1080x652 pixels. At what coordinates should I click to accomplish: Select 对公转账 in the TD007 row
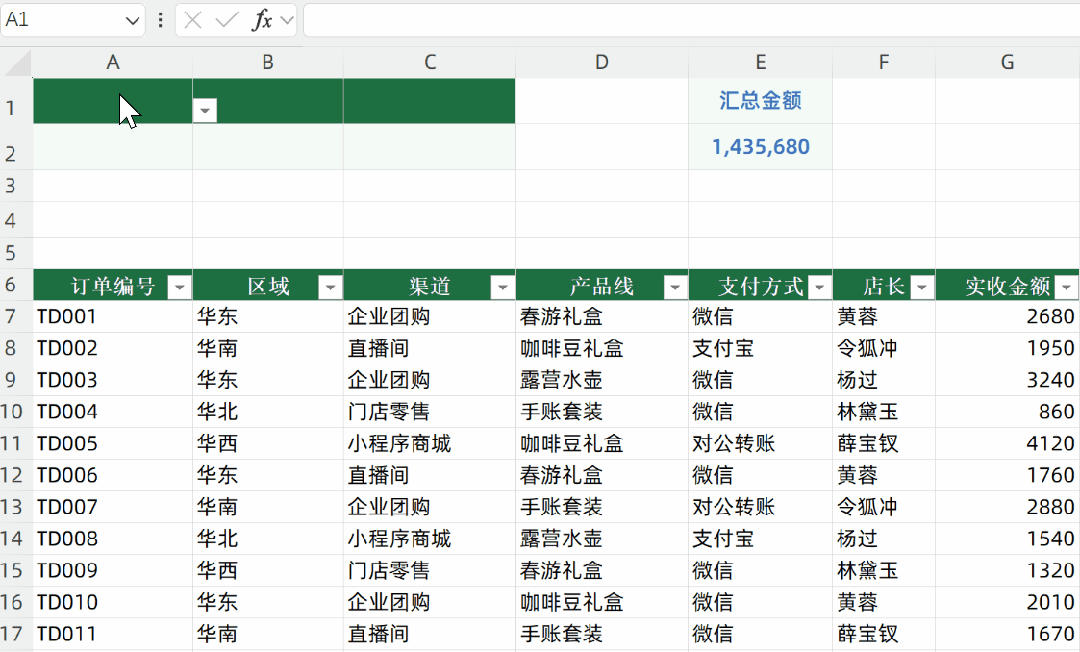pyautogui.click(x=760, y=507)
